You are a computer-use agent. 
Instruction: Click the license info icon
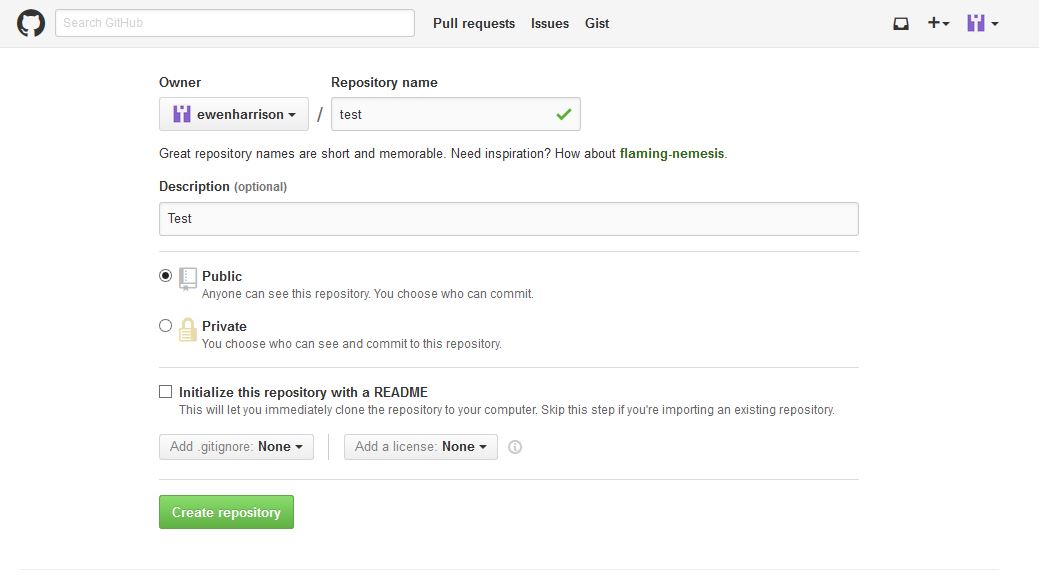tap(515, 447)
